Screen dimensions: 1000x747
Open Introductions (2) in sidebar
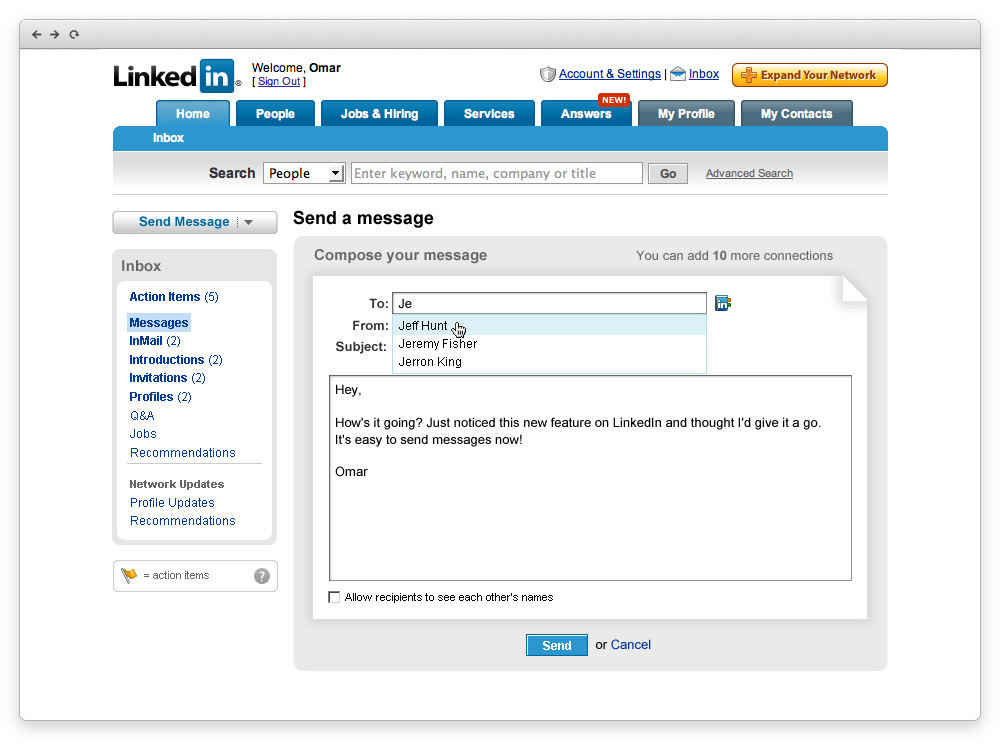(176, 360)
